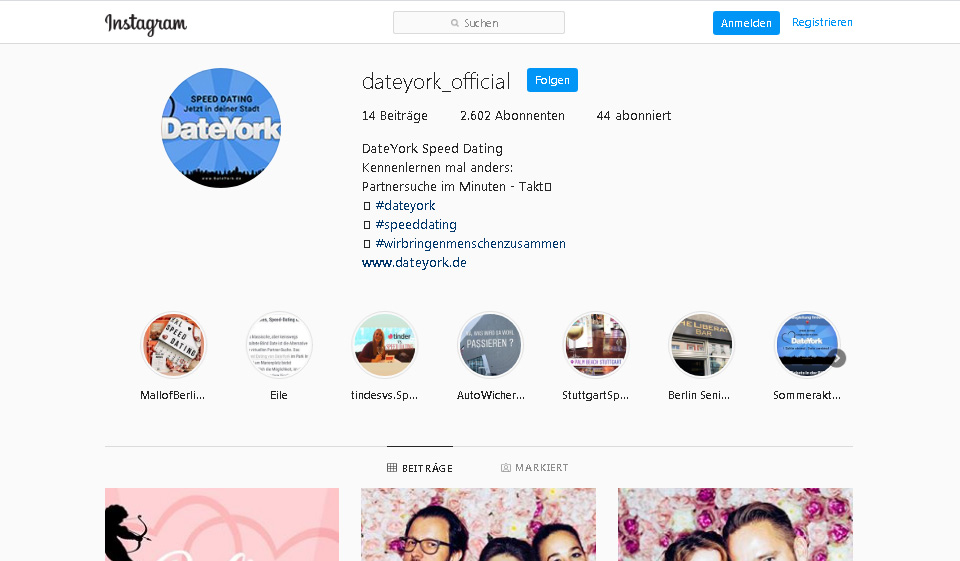Open the StuttgartSp... story highlight
This screenshot has width=960, height=561.
(x=596, y=345)
